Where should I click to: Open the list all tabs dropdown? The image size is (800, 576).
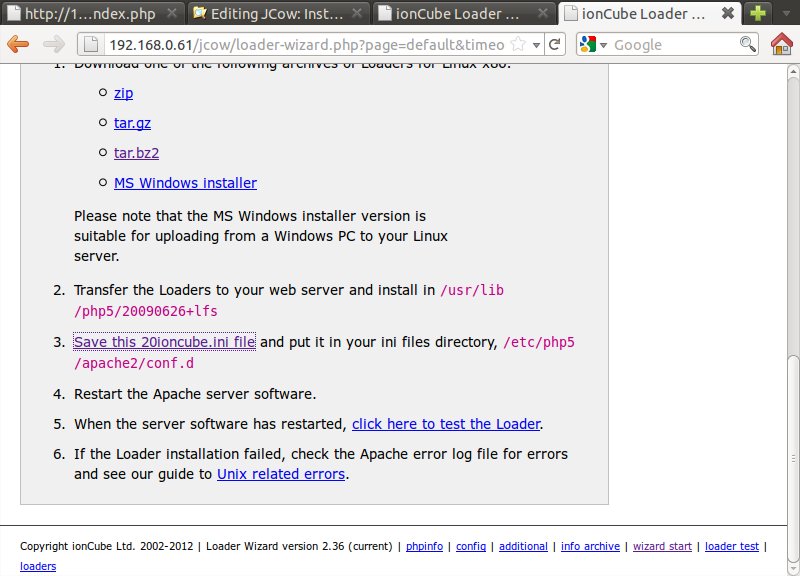(x=787, y=13)
